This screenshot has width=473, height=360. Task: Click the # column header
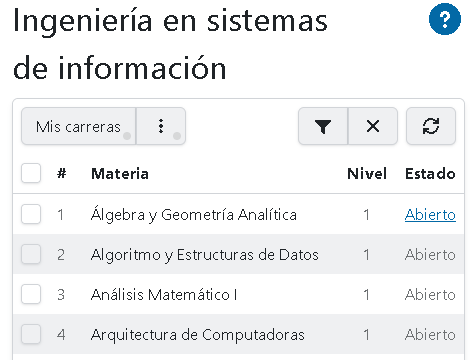[x=62, y=174]
